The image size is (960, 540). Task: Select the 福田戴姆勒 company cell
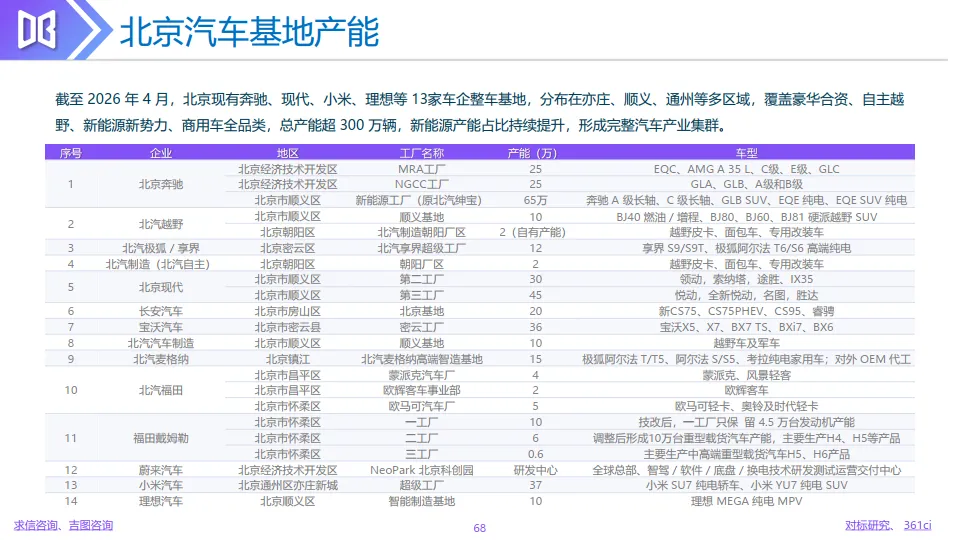coord(160,438)
